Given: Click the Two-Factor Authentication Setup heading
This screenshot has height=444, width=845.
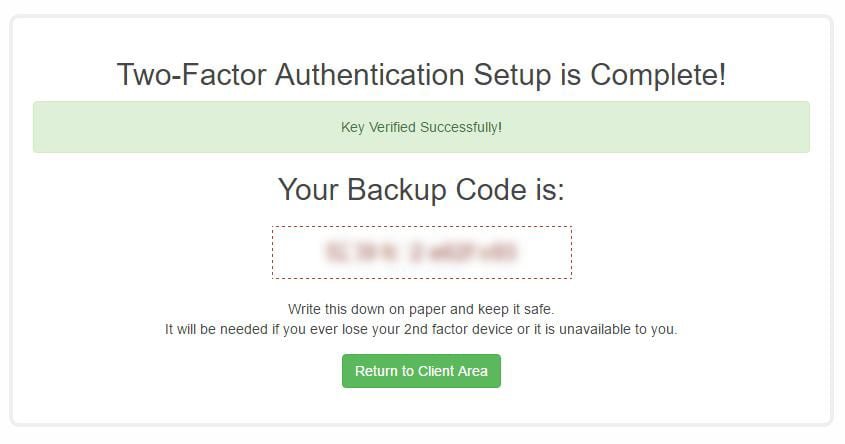Looking at the screenshot, I should coord(421,75).
